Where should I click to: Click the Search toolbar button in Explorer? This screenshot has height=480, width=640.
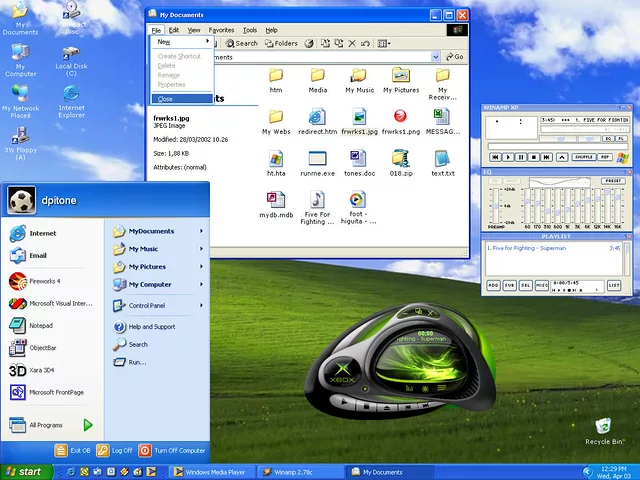242,43
